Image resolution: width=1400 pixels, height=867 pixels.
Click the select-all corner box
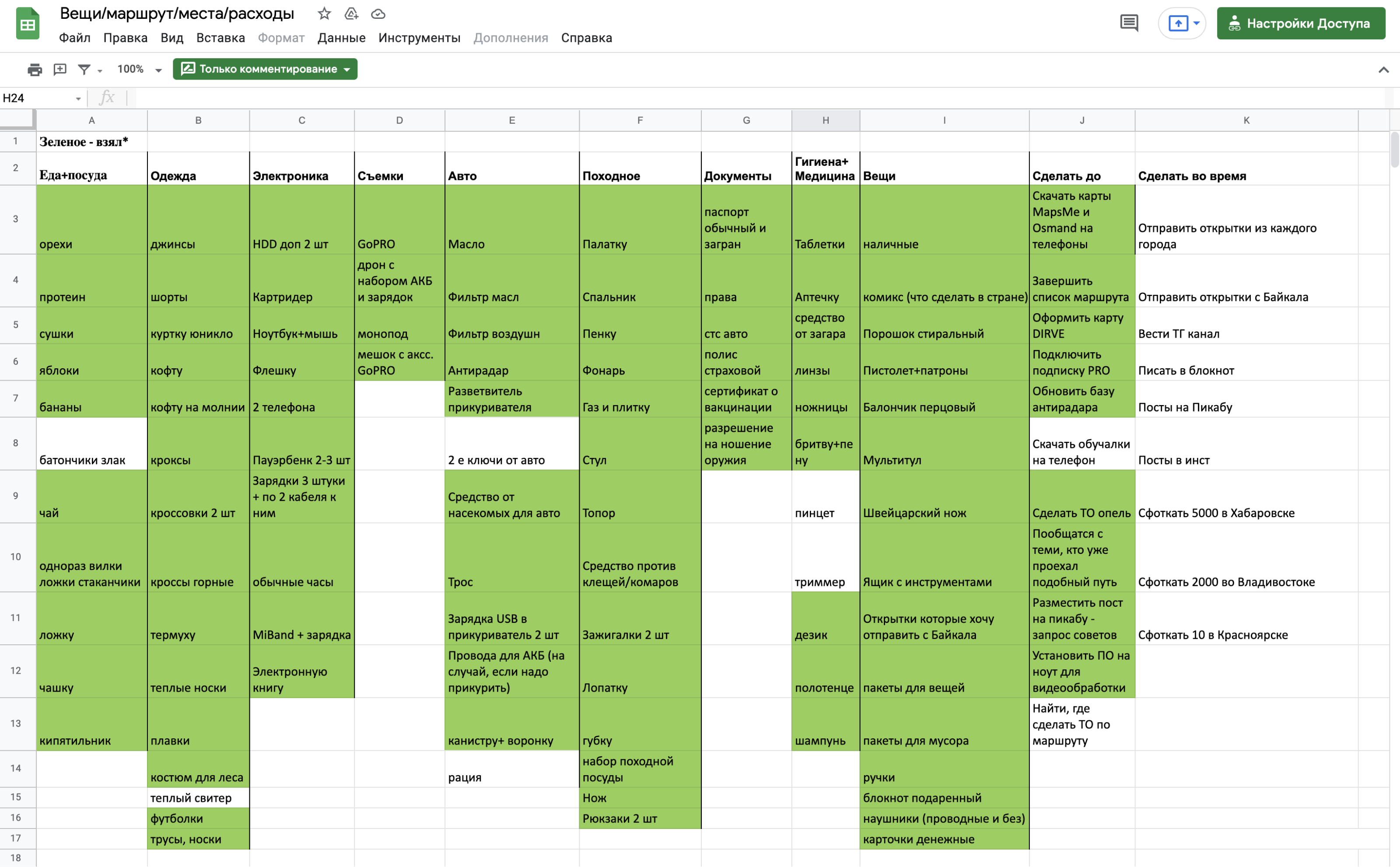17,120
